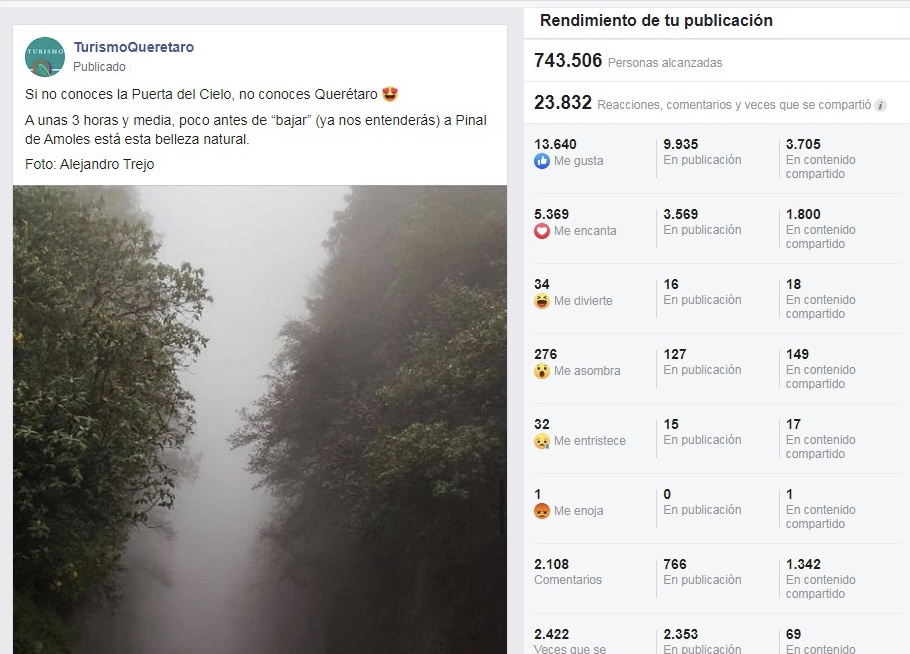Click the Publicado status label
This screenshot has height=654, width=910.
[x=99, y=67]
